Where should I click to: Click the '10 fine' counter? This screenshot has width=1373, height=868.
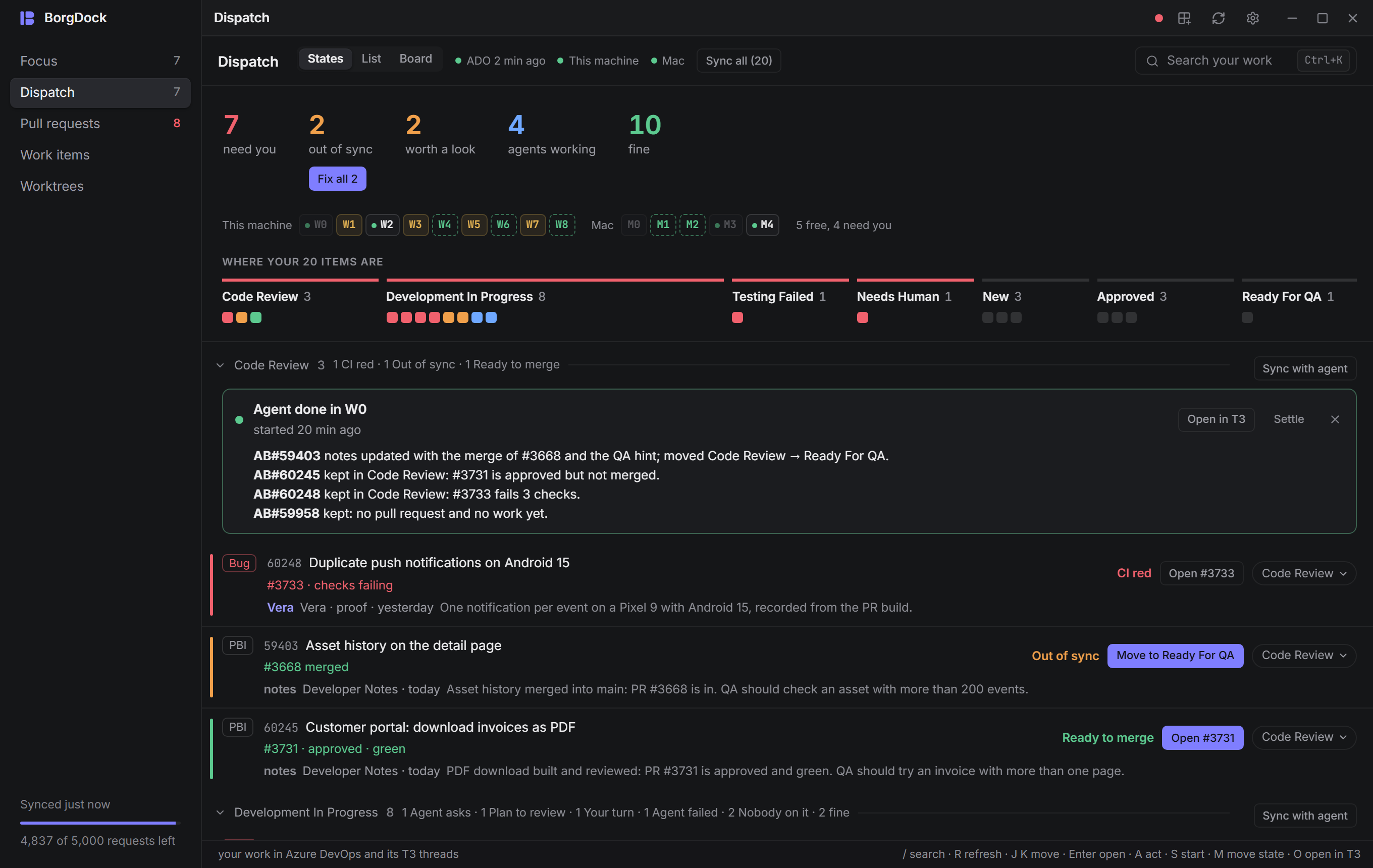644,135
